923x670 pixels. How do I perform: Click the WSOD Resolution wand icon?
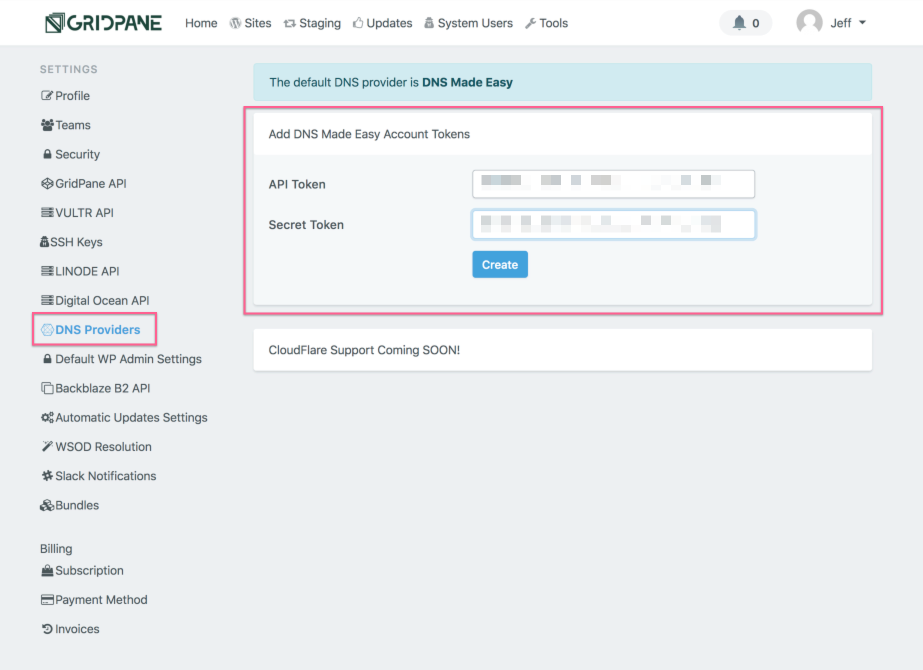pos(47,446)
